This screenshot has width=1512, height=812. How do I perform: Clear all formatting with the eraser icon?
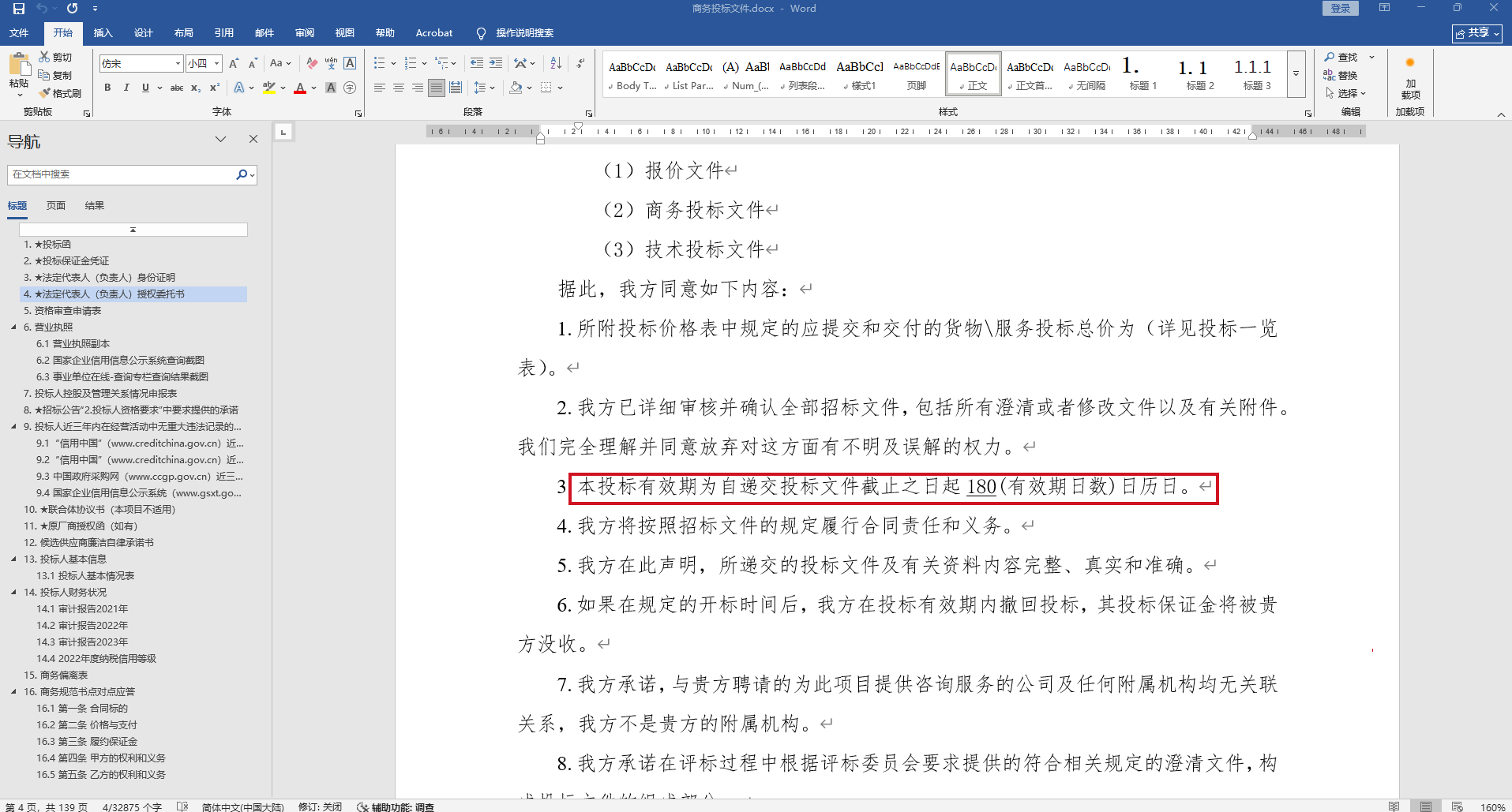point(312,63)
